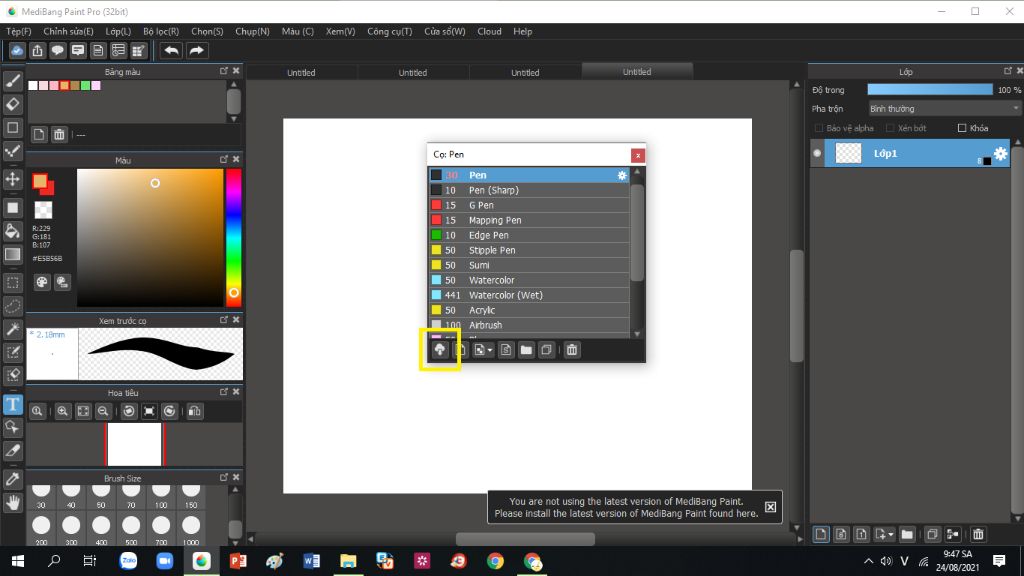Click rotate left icon in Navigator panel

tap(129, 411)
